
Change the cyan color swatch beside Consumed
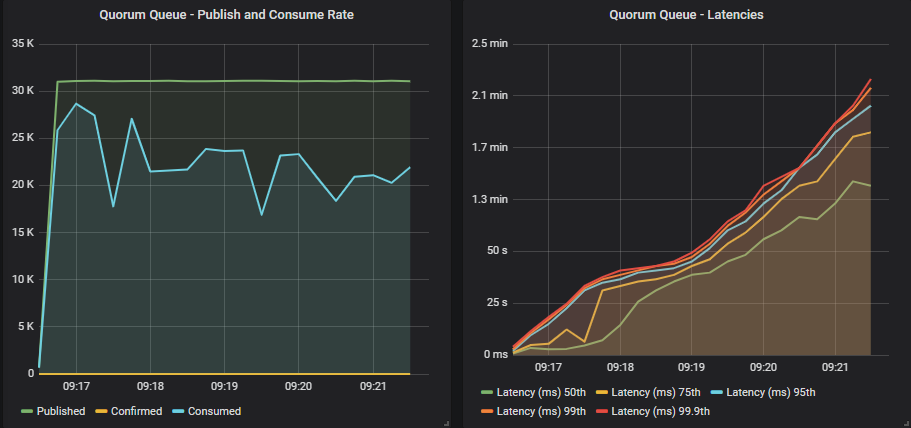pyautogui.click(x=179, y=411)
